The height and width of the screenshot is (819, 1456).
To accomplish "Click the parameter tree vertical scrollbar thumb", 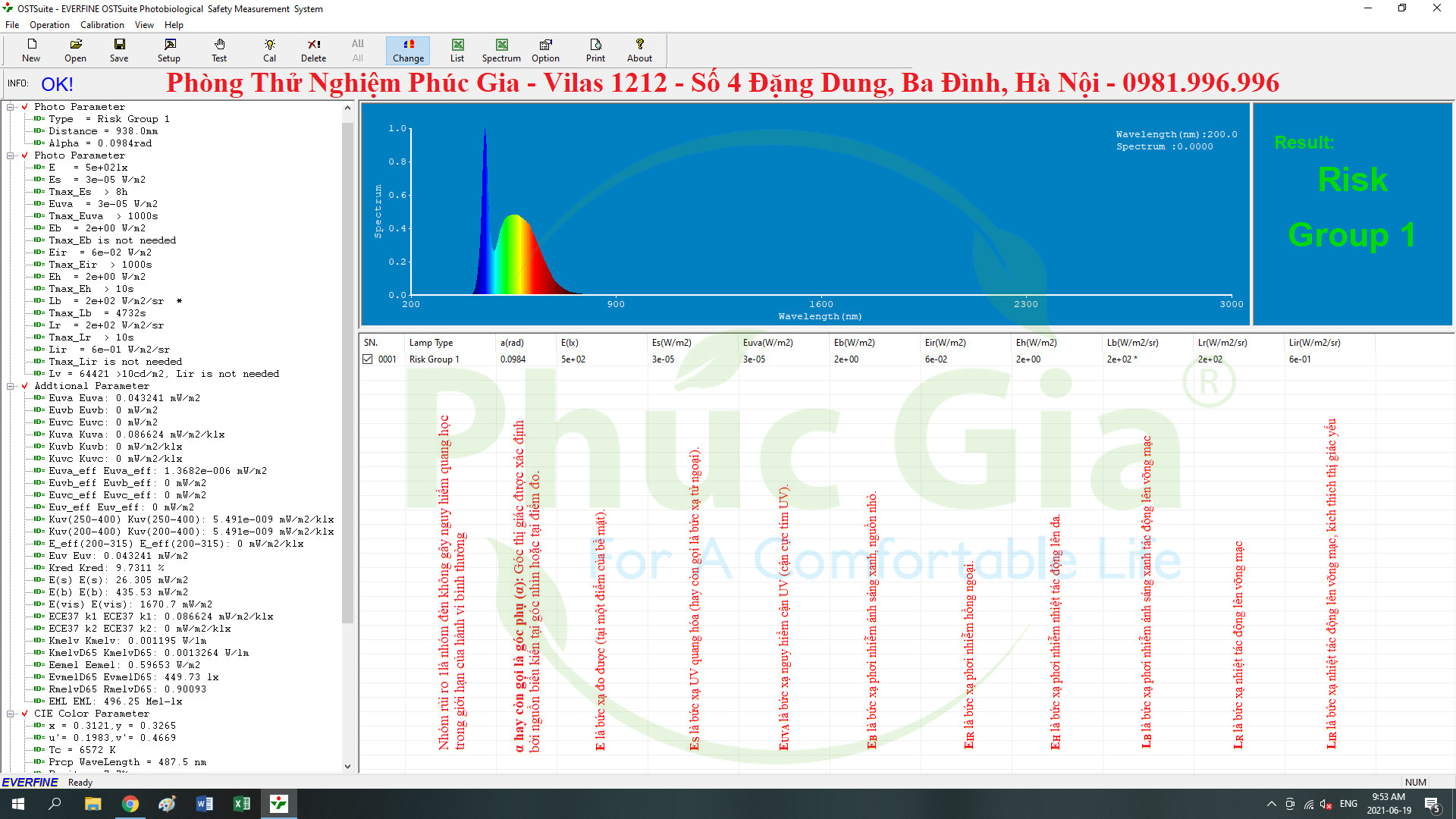I will pyautogui.click(x=347, y=372).
